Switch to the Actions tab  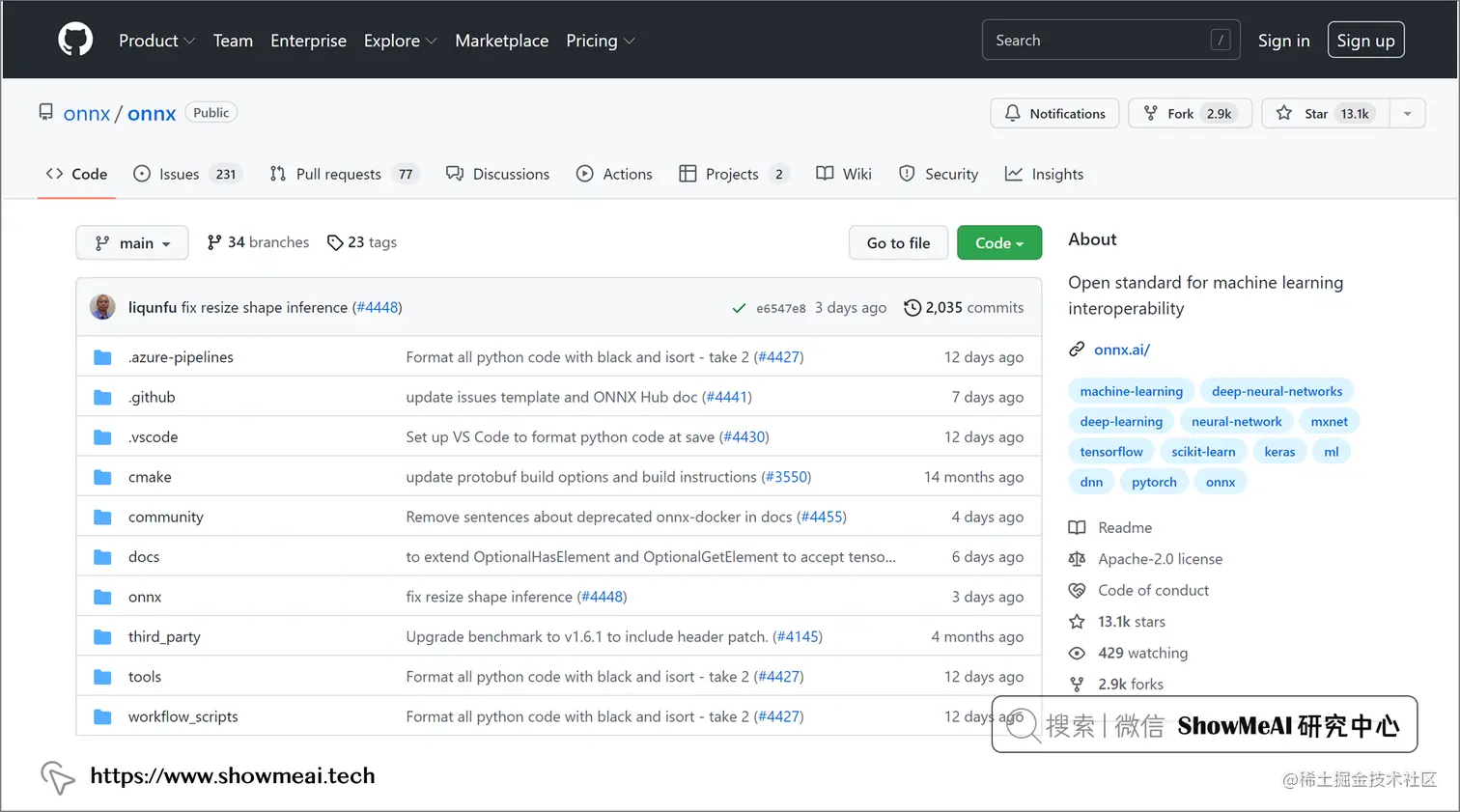[x=614, y=174]
